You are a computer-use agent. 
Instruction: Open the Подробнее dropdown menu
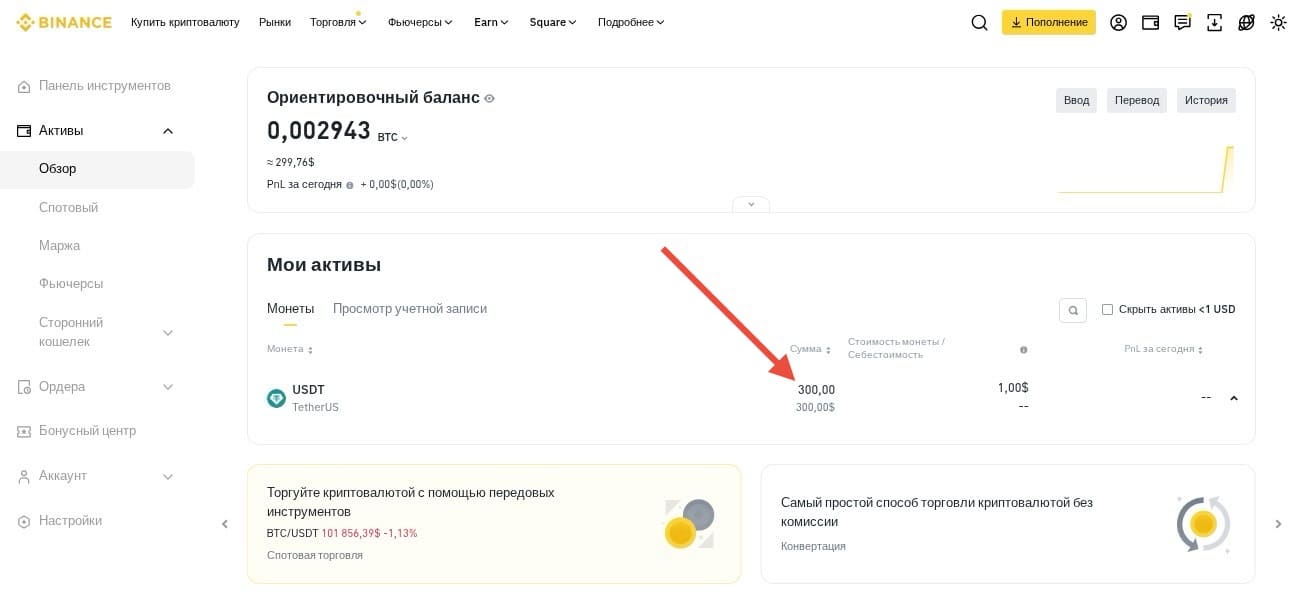point(631,22)
